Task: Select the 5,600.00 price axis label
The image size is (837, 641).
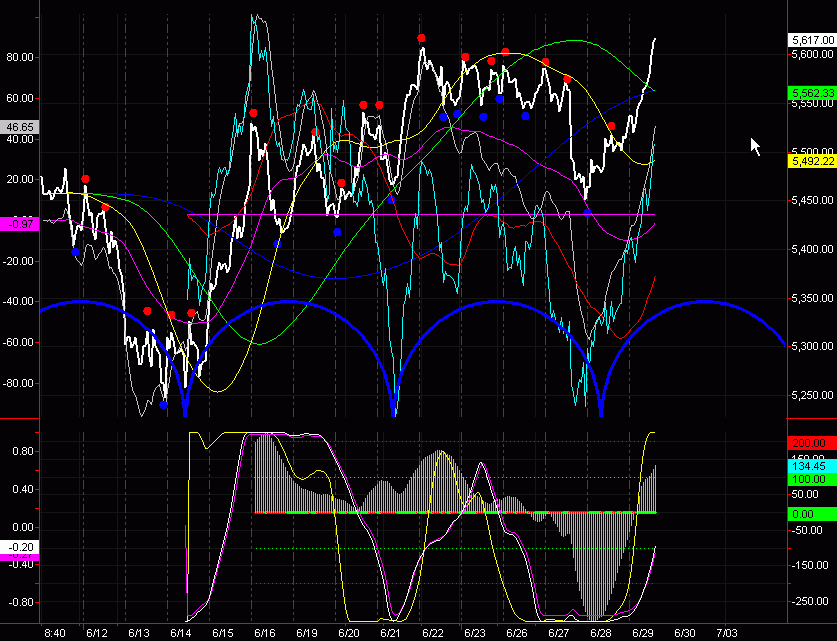Action: 813,54
